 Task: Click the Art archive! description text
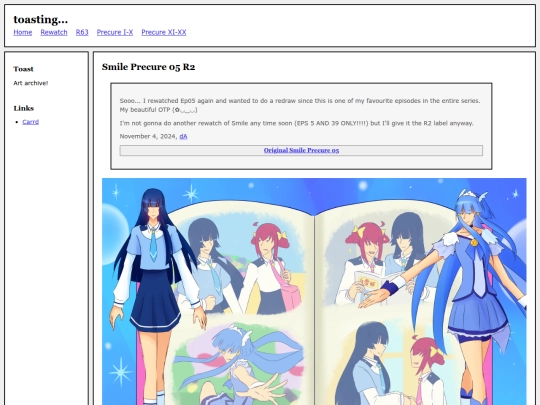tap(31, 83)
